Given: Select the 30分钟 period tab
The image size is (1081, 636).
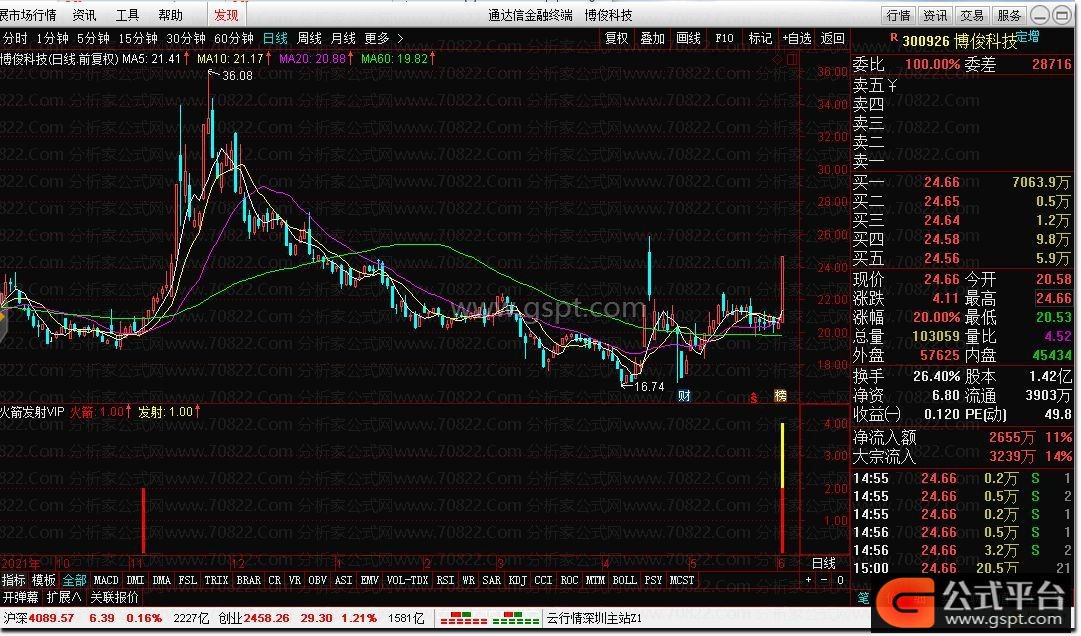Looking at the screenshot, I should click(x=185, y=39).
